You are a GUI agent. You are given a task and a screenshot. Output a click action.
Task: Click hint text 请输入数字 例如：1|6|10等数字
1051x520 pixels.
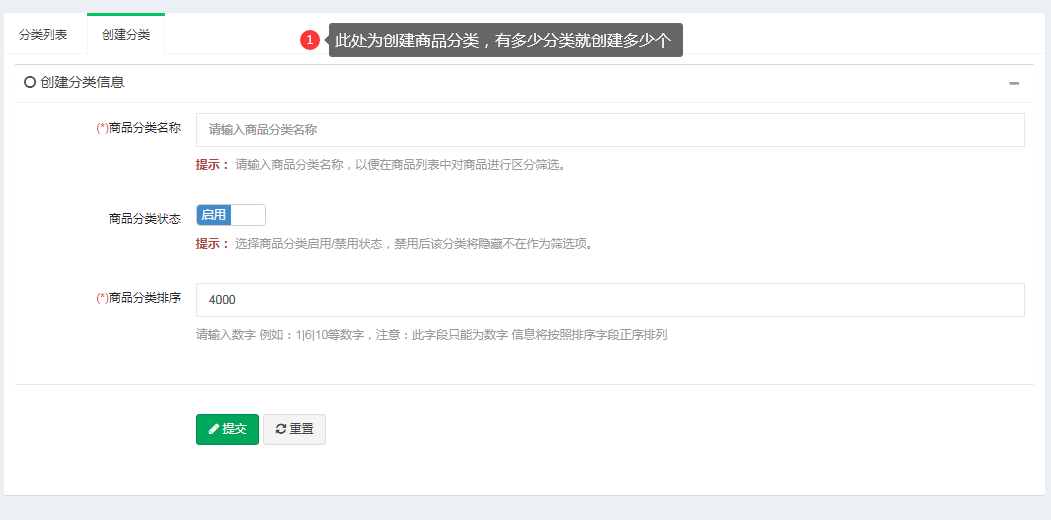(x=432, y=335)
